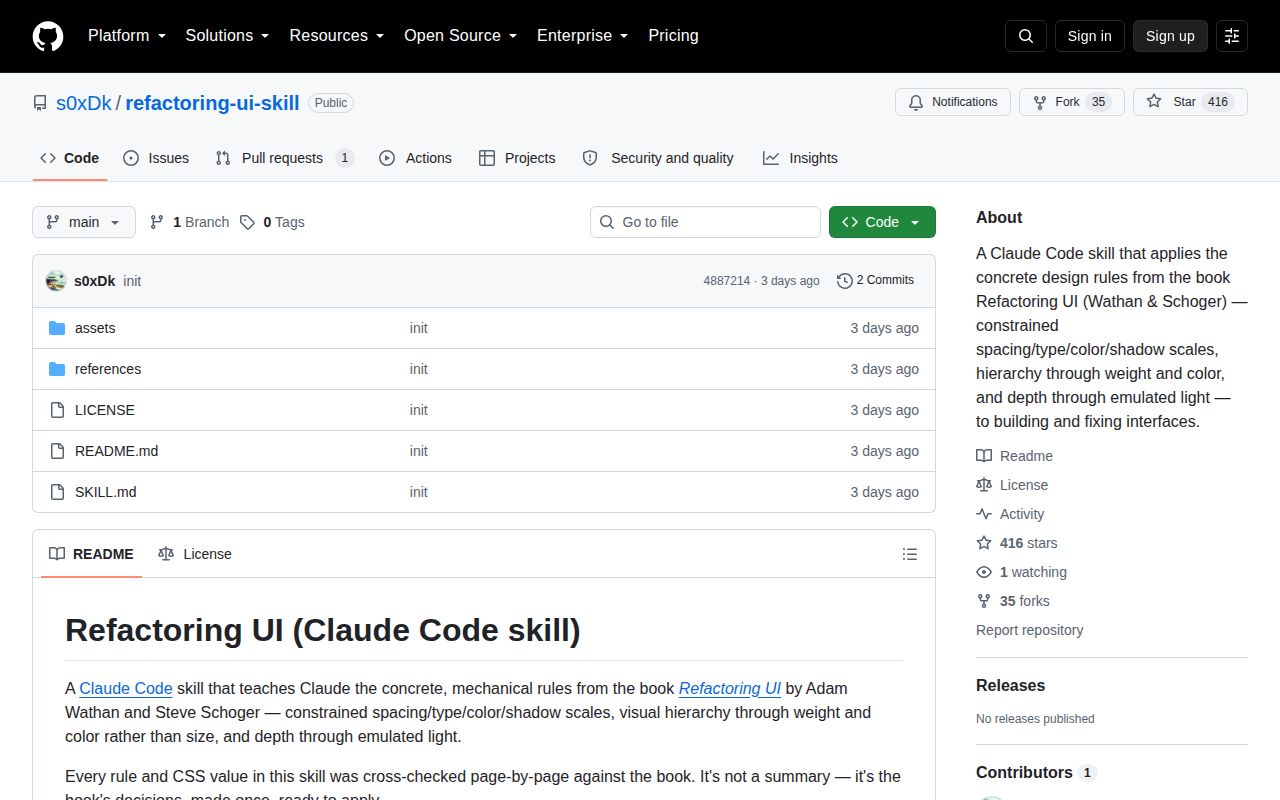Click Sign up
Viewport: 1280px width, 800px height.
tap(1170, 36)
